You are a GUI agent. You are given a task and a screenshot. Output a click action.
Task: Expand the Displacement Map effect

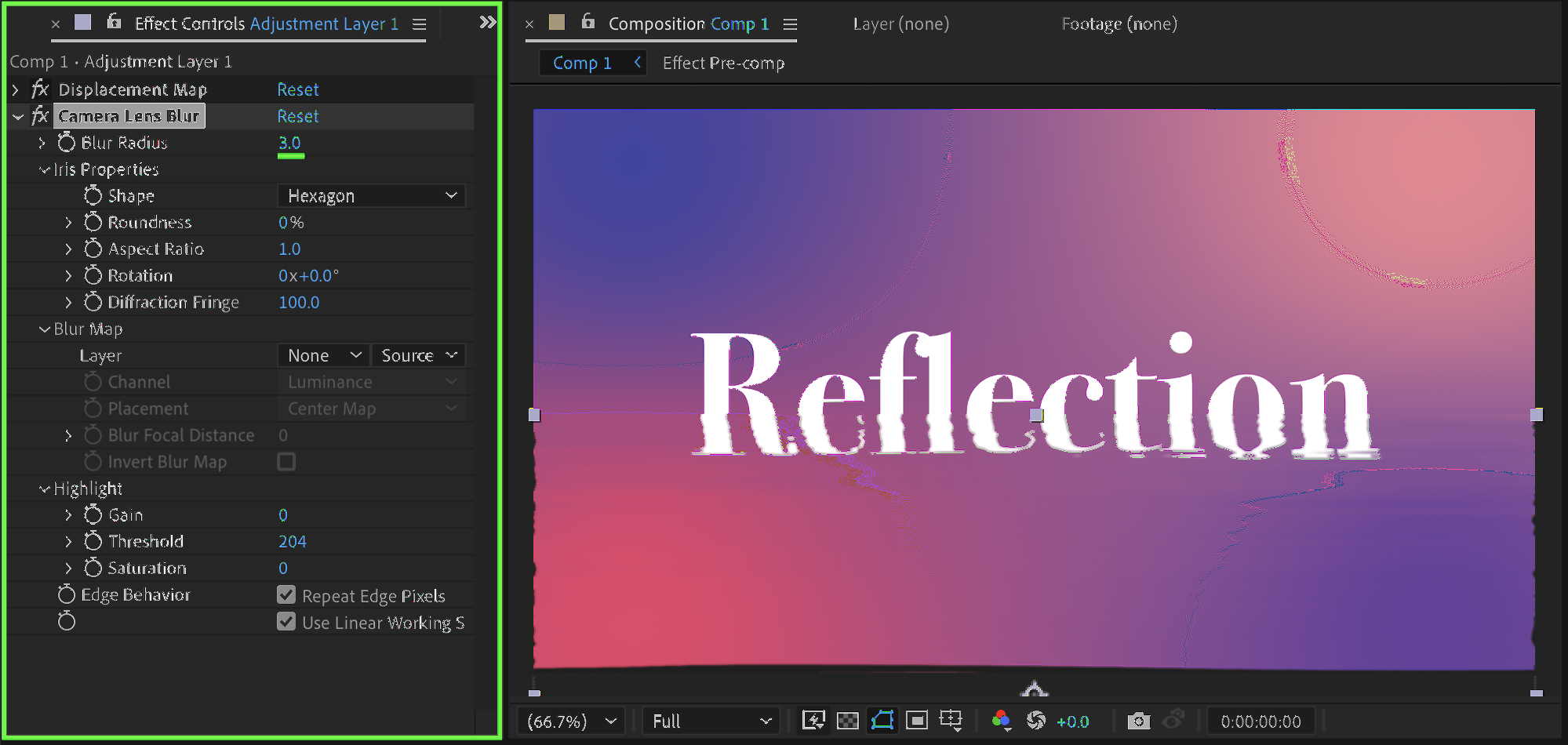click(16, 90)
